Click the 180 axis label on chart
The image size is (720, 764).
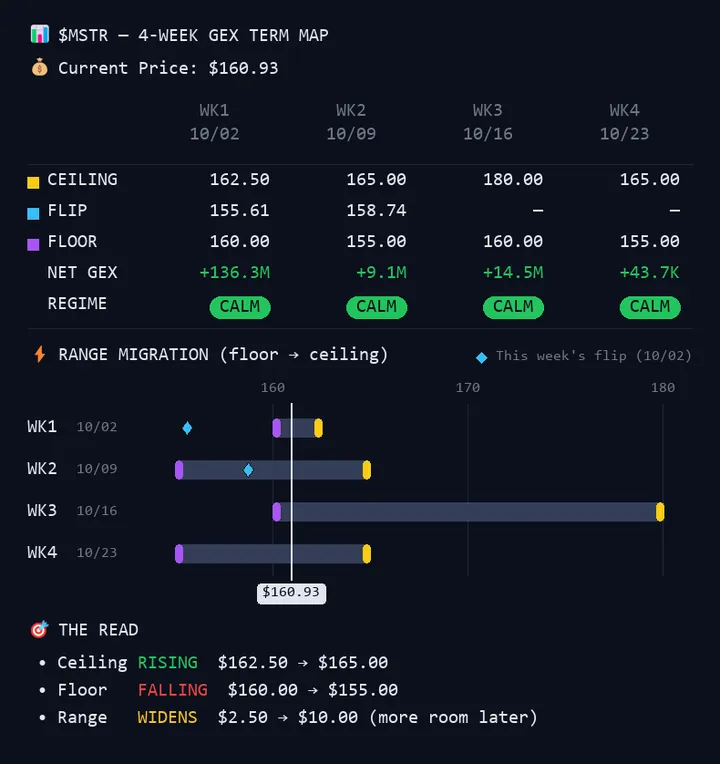(663, 387)
